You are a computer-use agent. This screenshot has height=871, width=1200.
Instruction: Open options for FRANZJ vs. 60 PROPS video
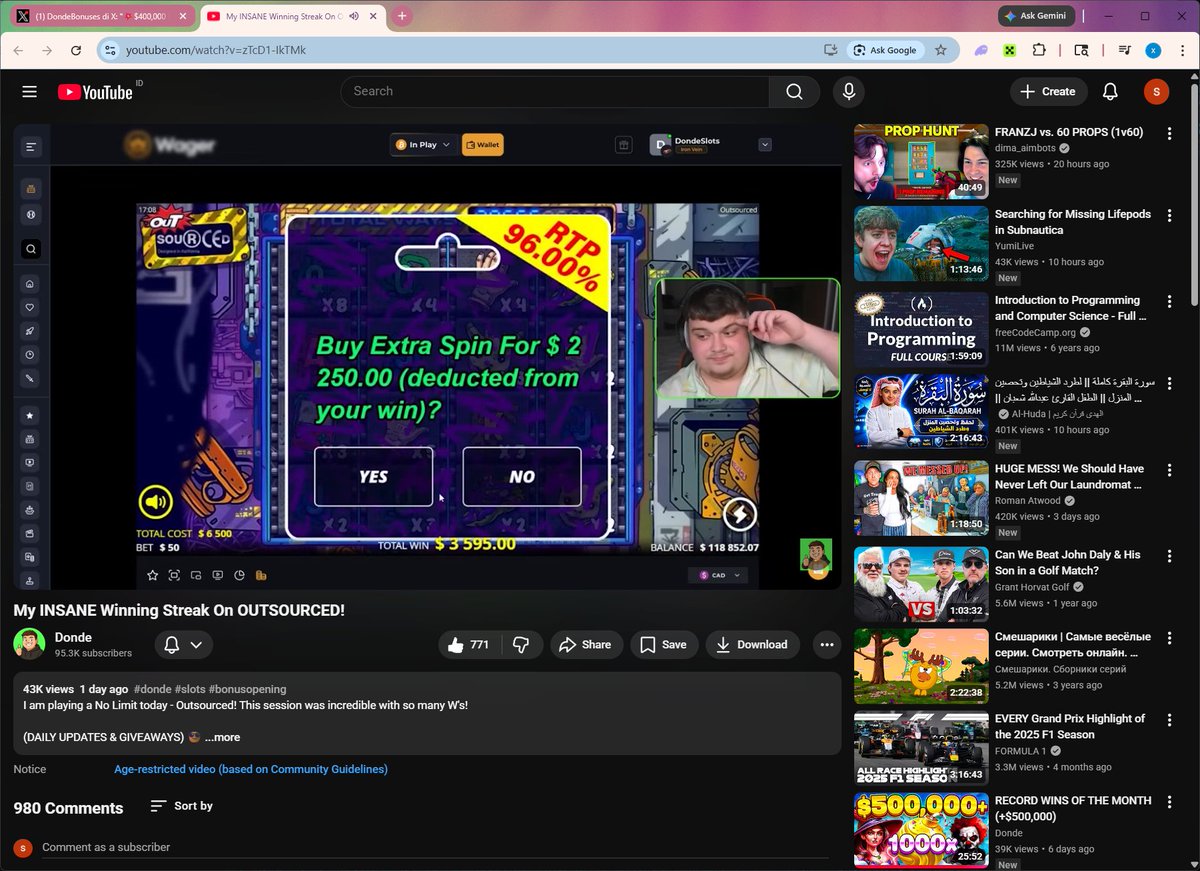coord(1169,134)
